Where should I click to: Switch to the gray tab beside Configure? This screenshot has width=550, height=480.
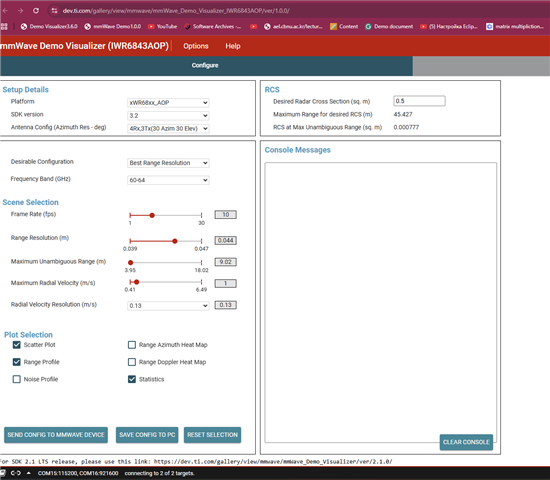tap(481, 66)
